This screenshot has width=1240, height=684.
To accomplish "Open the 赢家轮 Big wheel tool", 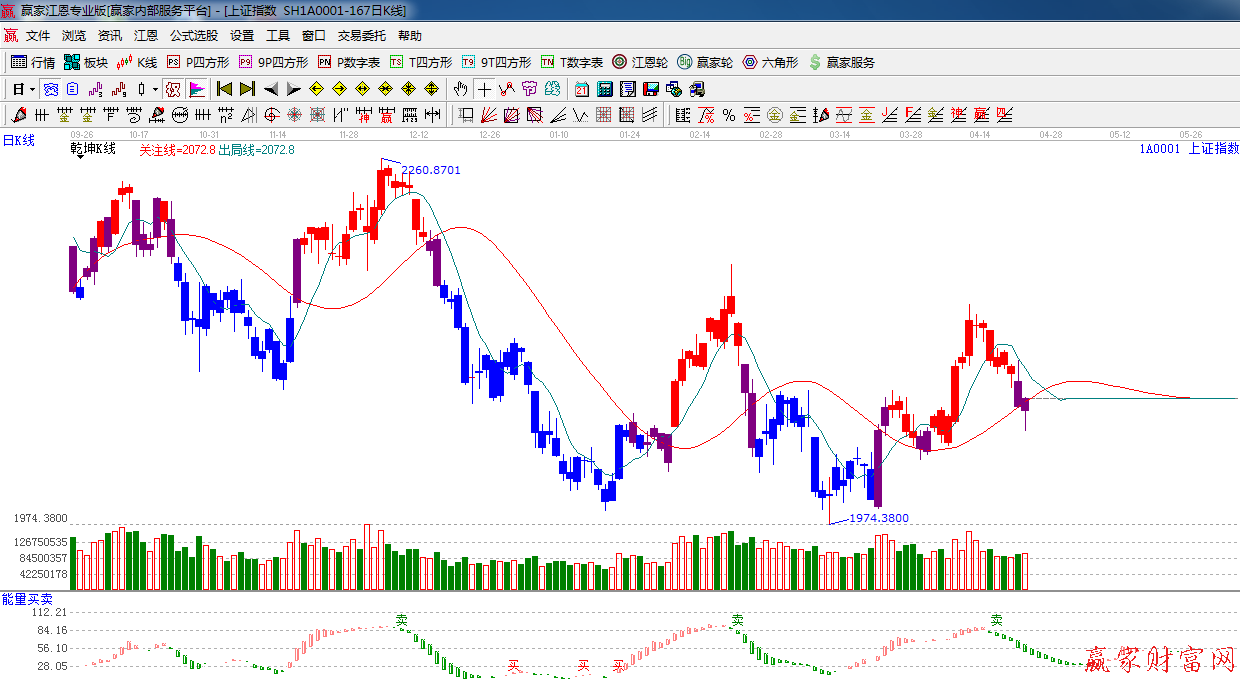I will coord(704,62).
